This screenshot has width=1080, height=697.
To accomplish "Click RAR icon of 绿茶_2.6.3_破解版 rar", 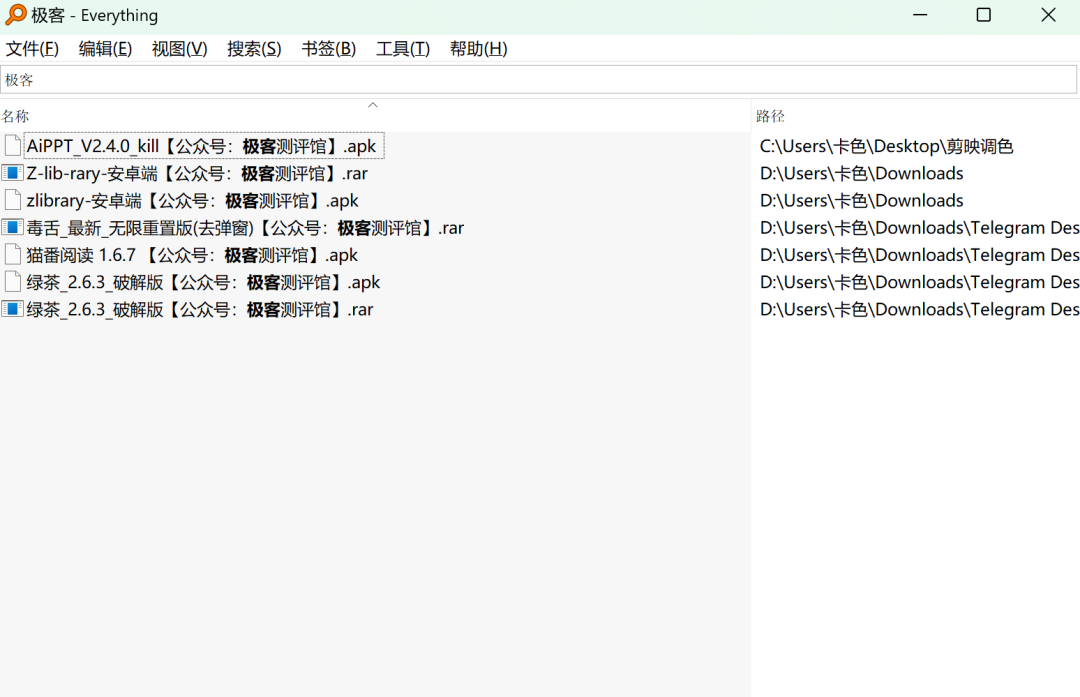I will [x=12, y=309].
